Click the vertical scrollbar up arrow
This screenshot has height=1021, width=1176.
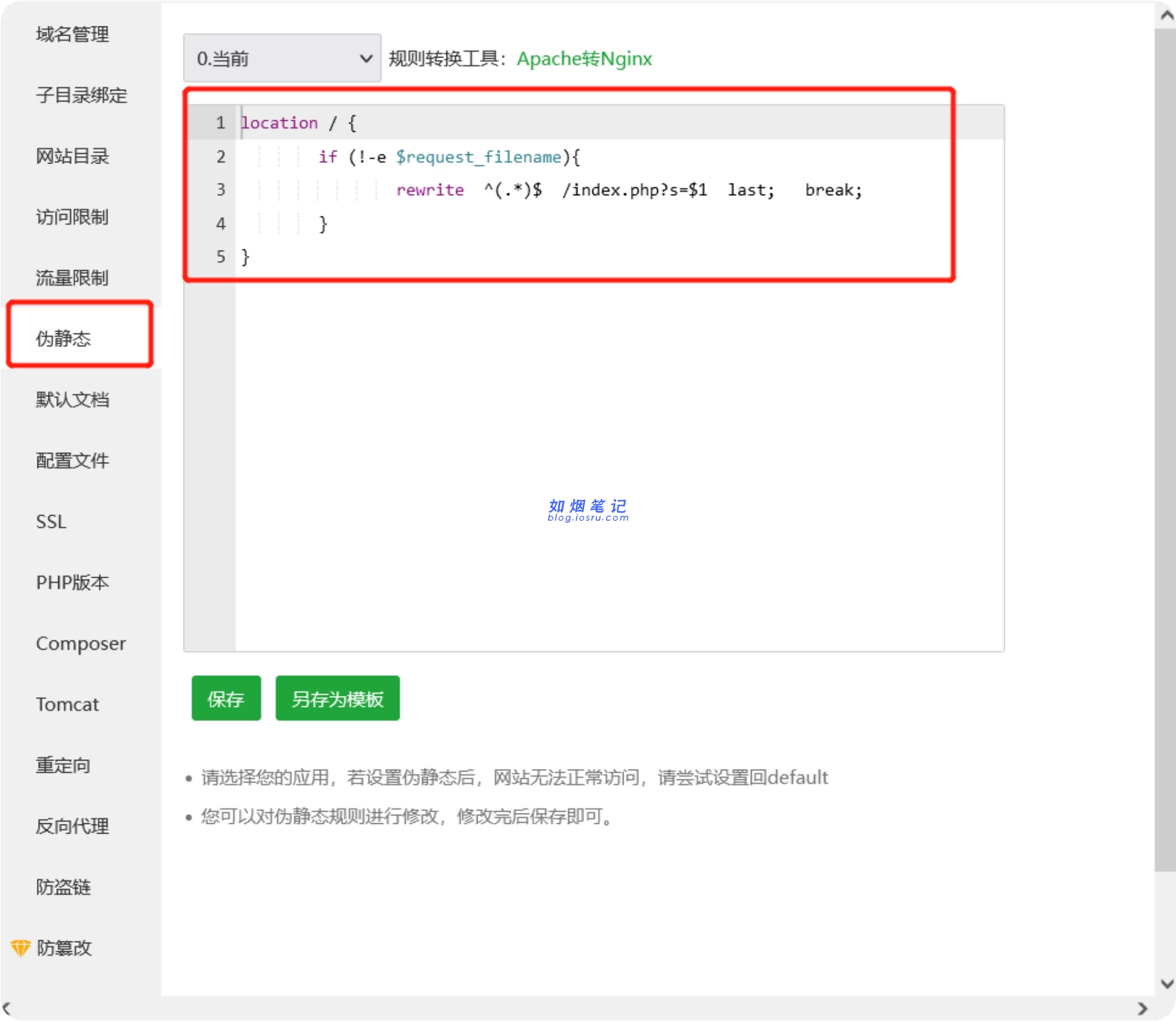pos(1166,16)
